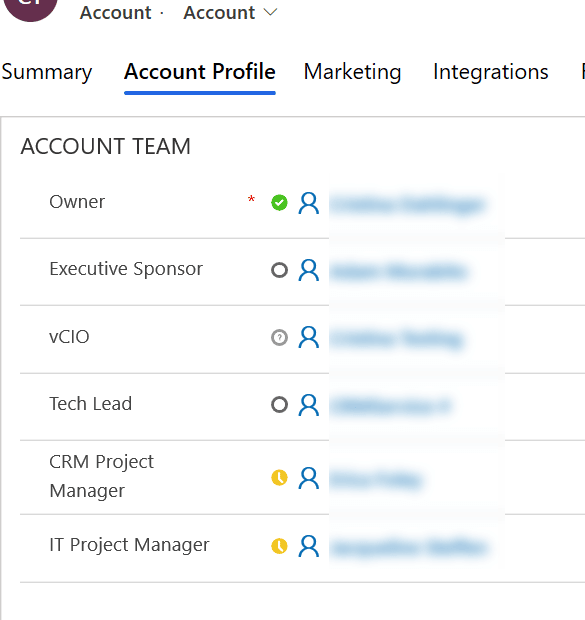Open the Executive Sponsor's linked name
This screenshot has height=620, width=585.
(x=398, y=272)
